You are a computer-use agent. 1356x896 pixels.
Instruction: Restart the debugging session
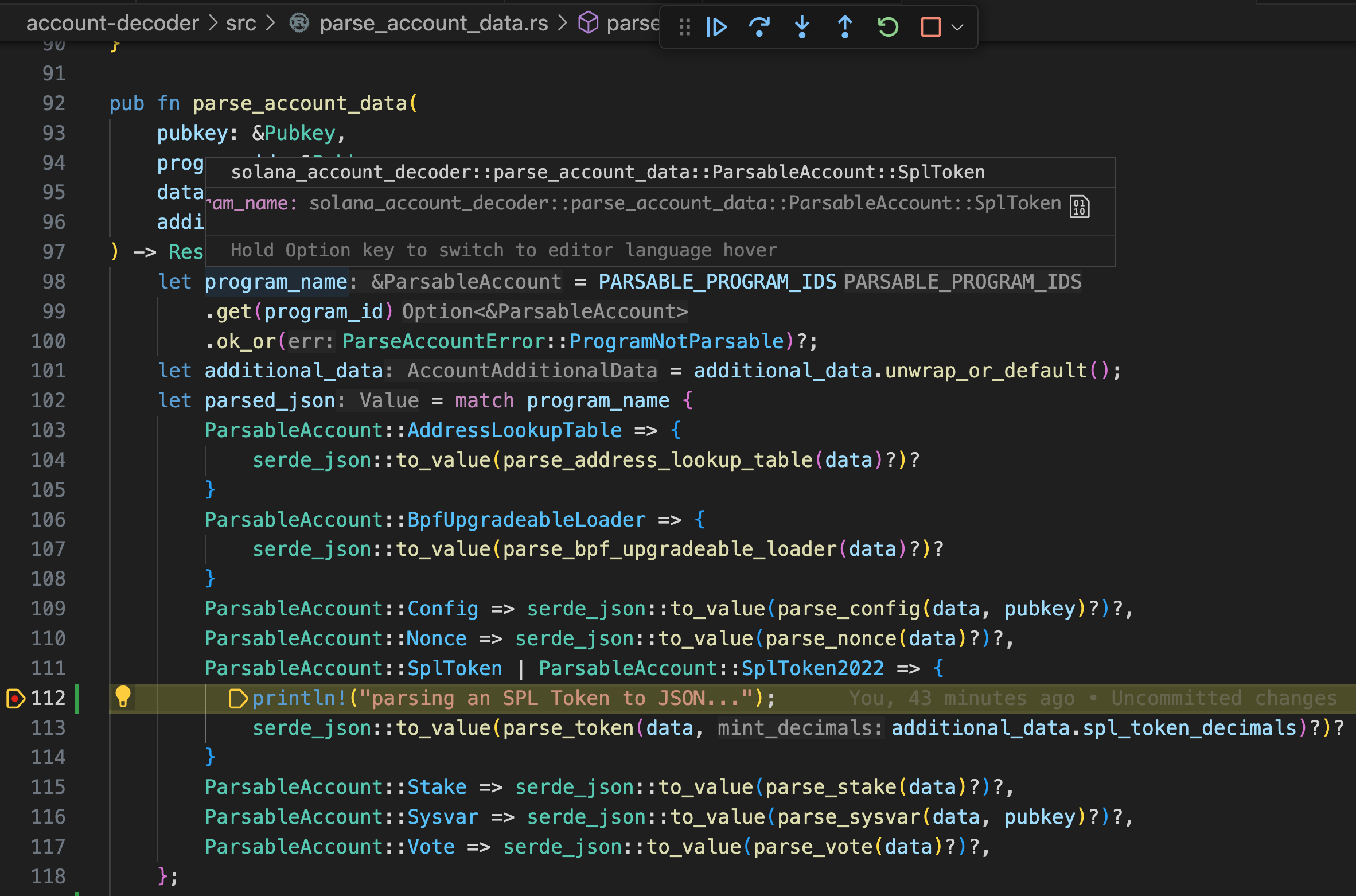tap(888, 26)
